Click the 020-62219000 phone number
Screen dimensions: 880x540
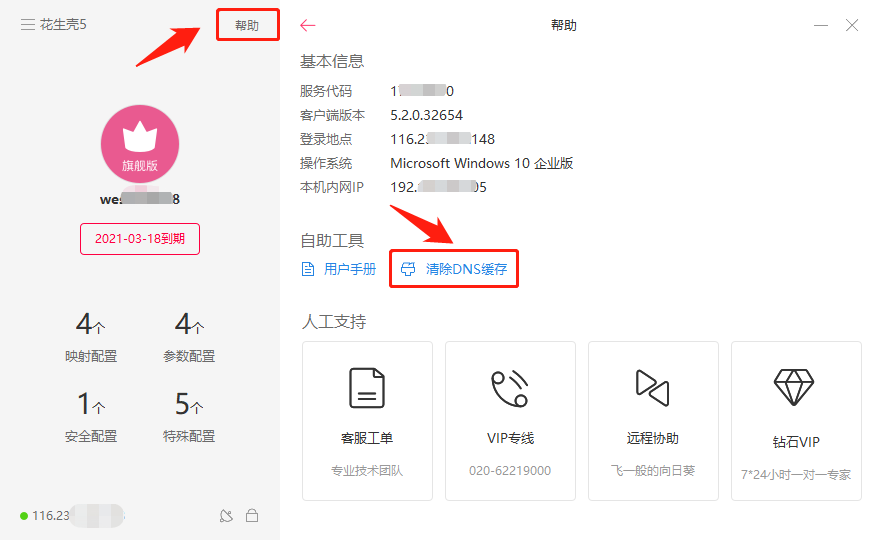(x=510, y=470)
